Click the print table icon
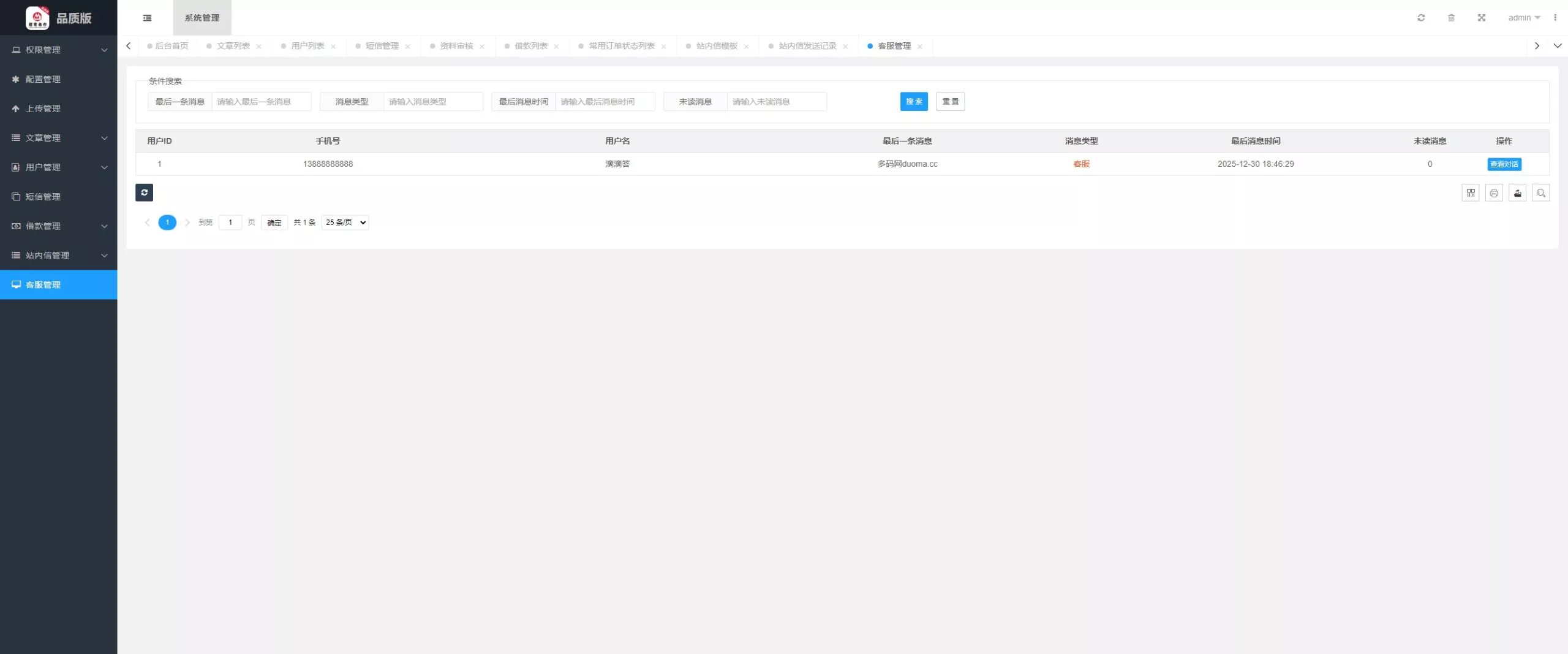Screen dimensions: 1568x654 [x=1494, y=193]
